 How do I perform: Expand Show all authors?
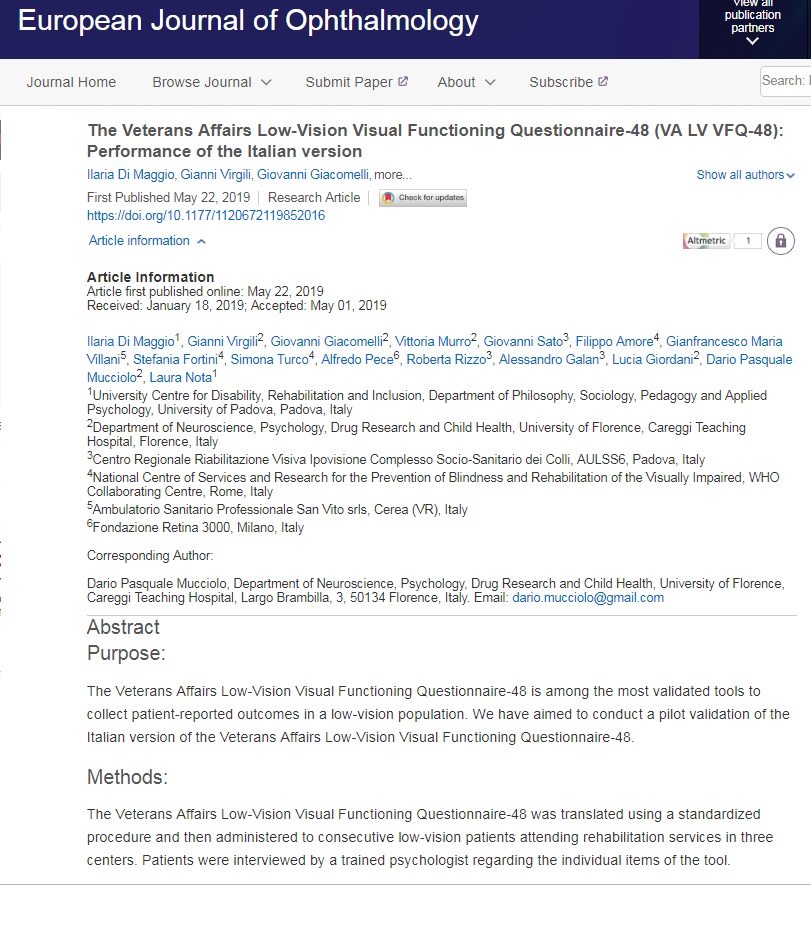745,175
